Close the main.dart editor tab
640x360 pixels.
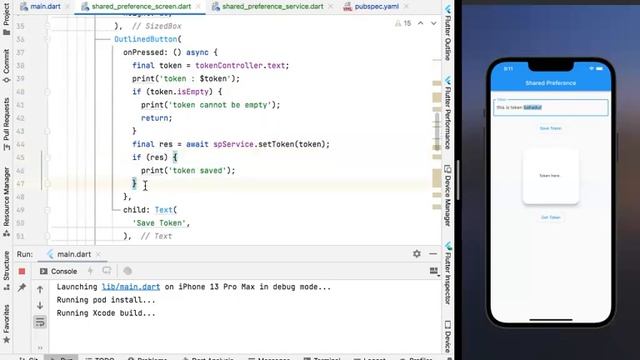[68, 7]
